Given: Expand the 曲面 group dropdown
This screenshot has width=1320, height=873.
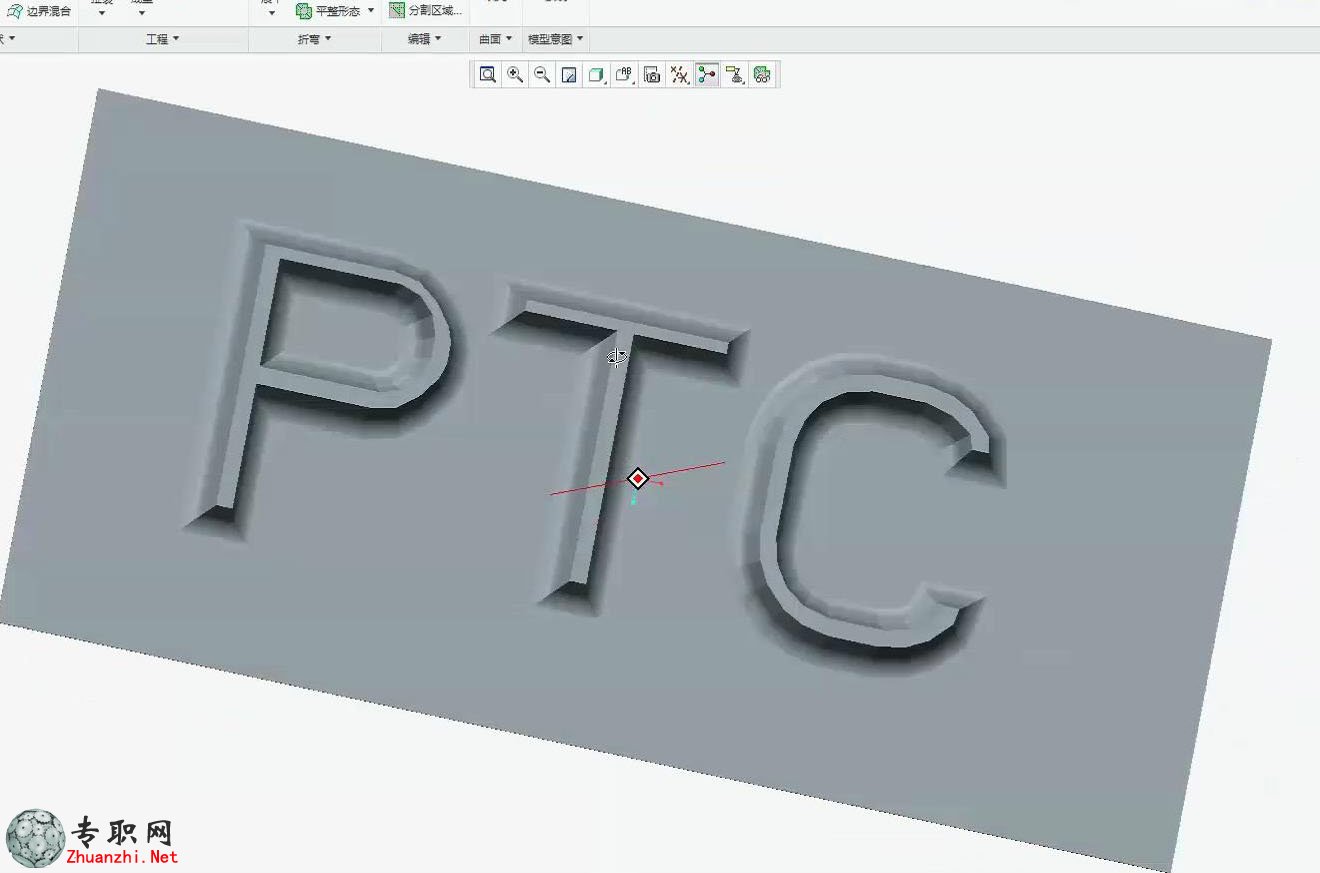Looking at the screenshot, I should coord(495,39).
